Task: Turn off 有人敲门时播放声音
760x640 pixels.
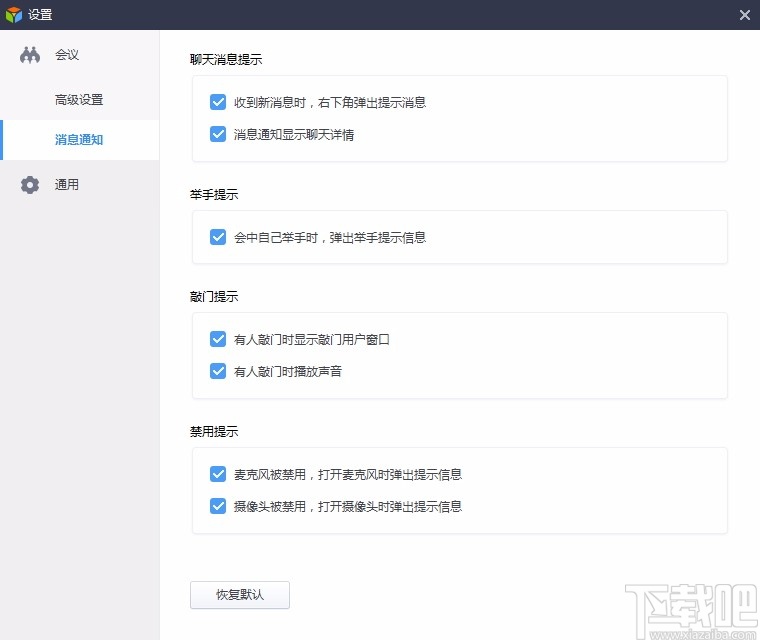Action: [x=218, y=371]
